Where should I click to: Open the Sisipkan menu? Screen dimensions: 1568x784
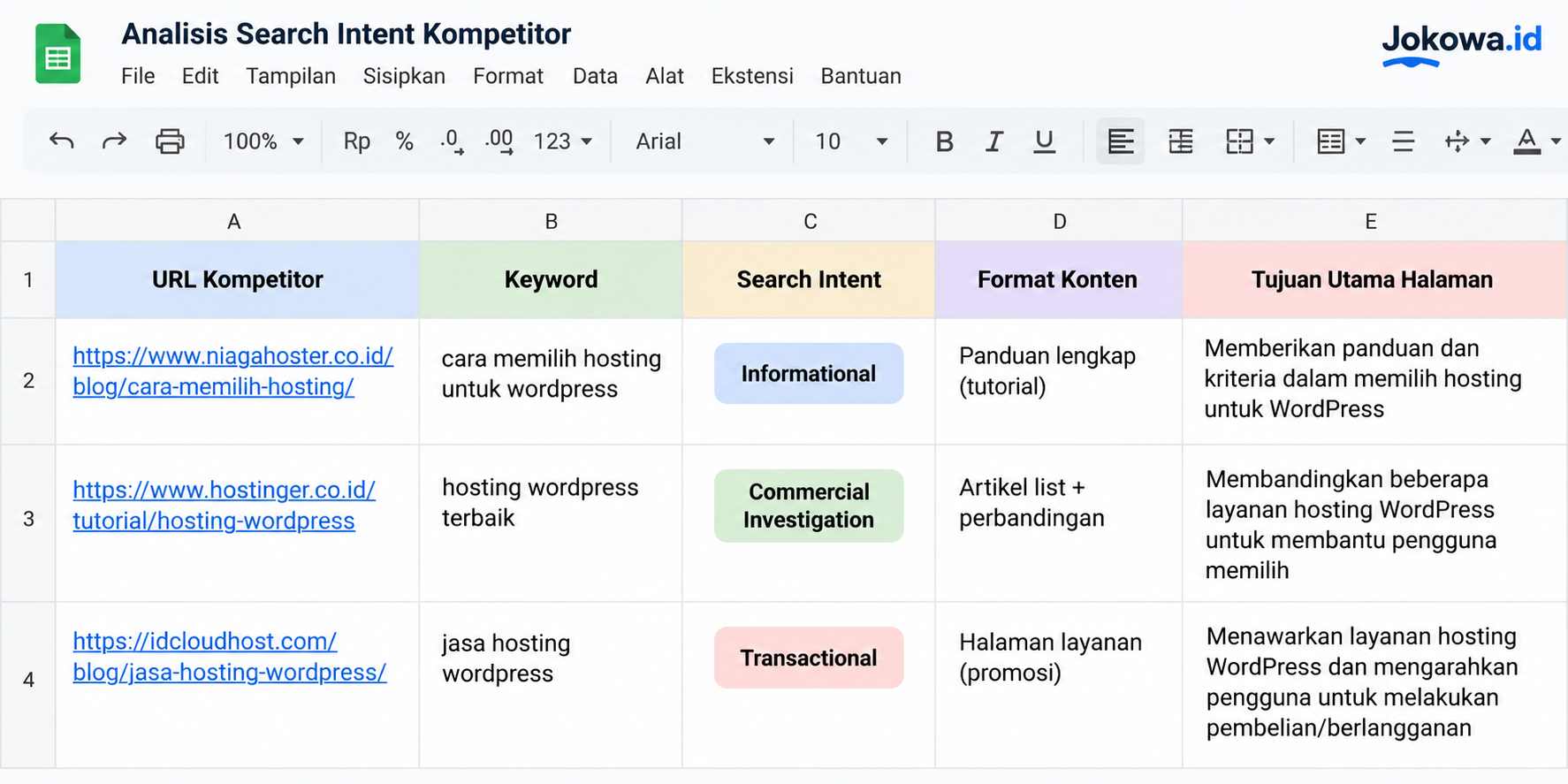click(x=404, y=76)
